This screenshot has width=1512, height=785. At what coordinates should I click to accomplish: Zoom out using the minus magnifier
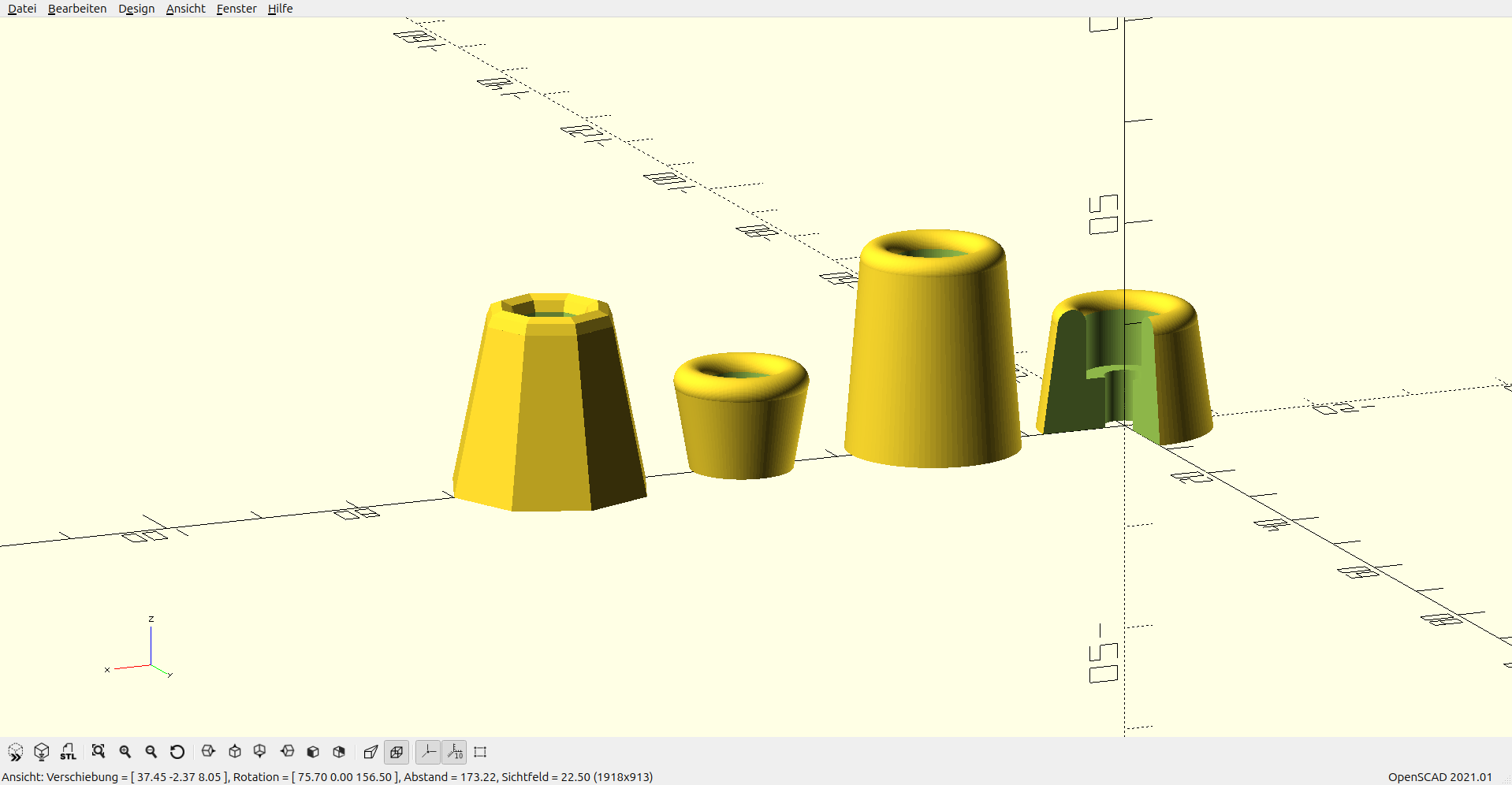151,752
